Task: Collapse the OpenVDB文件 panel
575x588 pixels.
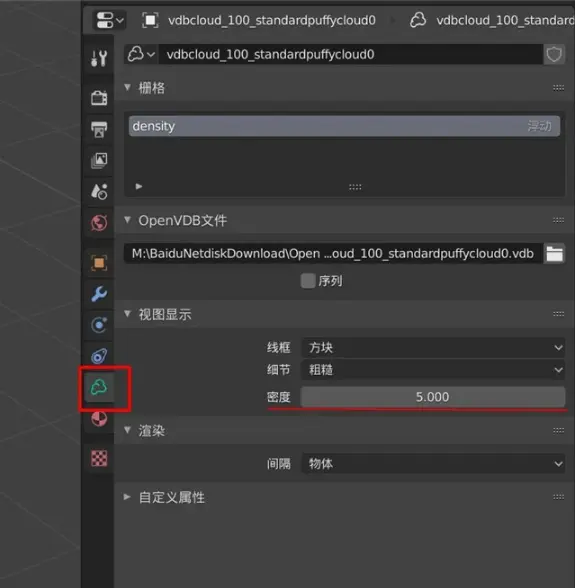Action: (x=128, y=220)
